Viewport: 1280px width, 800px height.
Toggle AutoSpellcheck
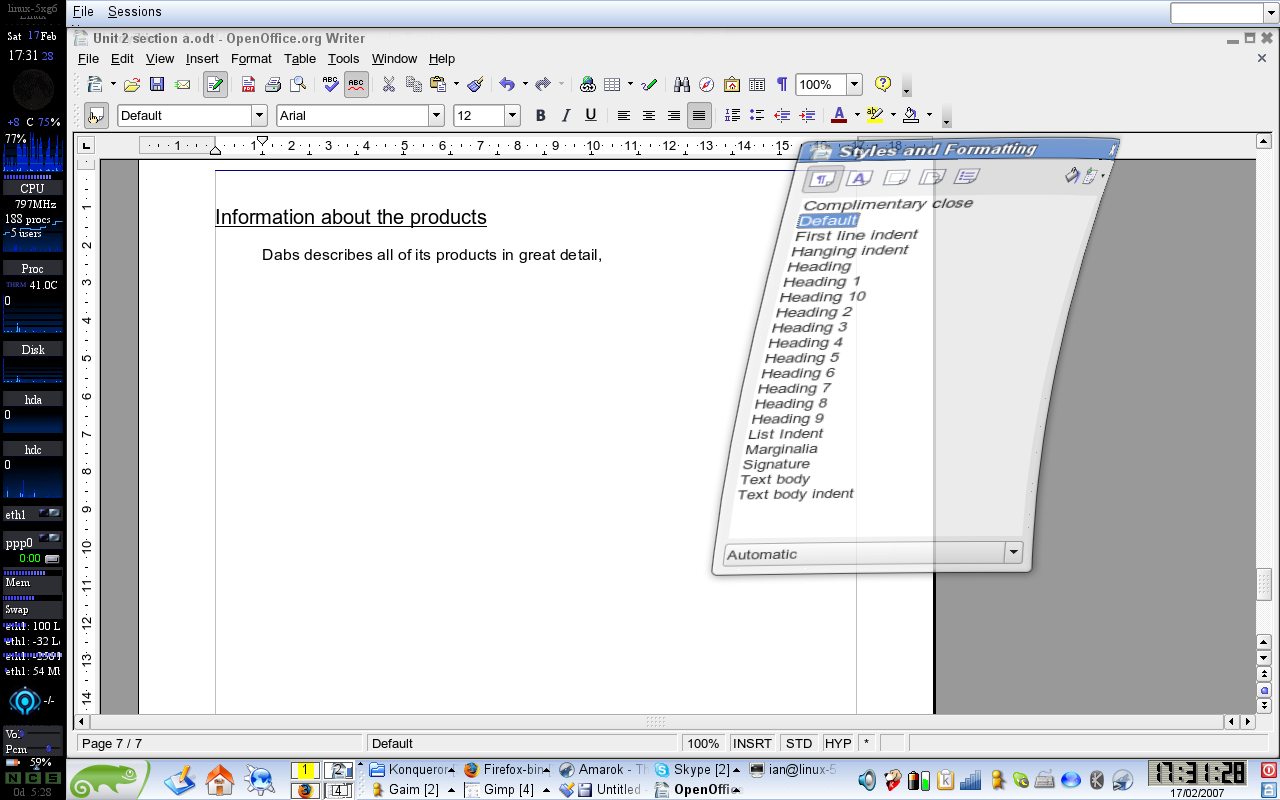pos(356,85)
